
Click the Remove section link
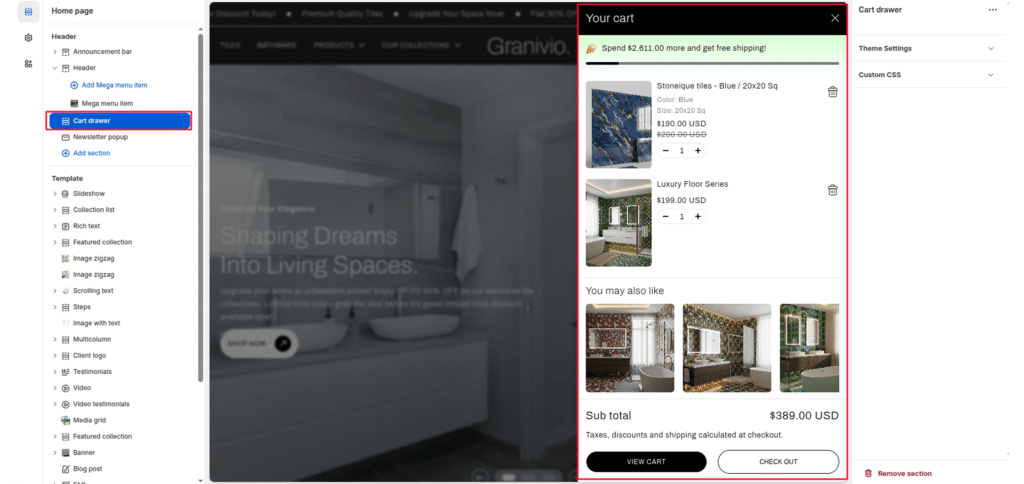point(904,473)
